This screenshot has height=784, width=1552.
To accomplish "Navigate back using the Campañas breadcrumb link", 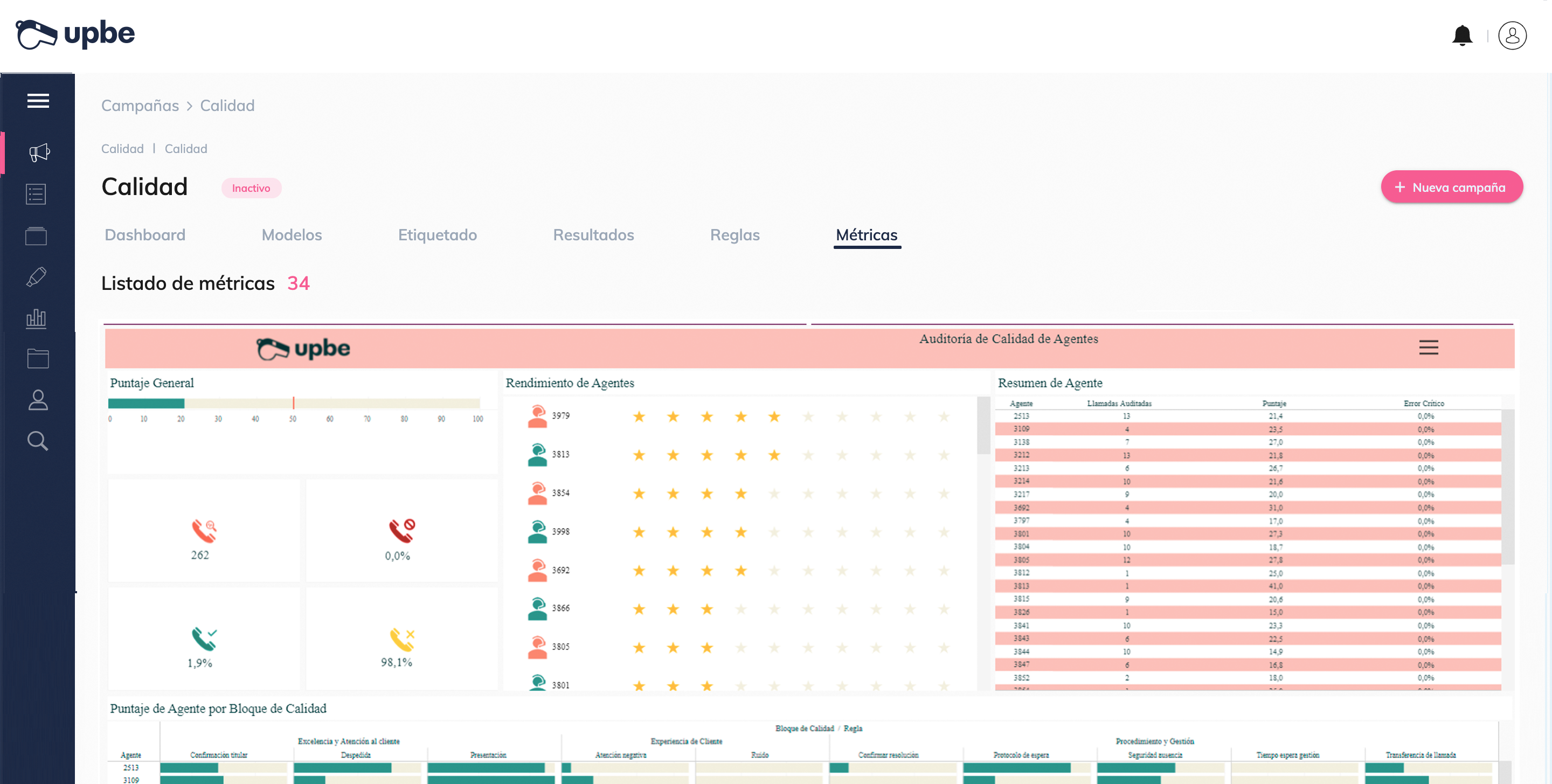I will click(x=140, y=106).
